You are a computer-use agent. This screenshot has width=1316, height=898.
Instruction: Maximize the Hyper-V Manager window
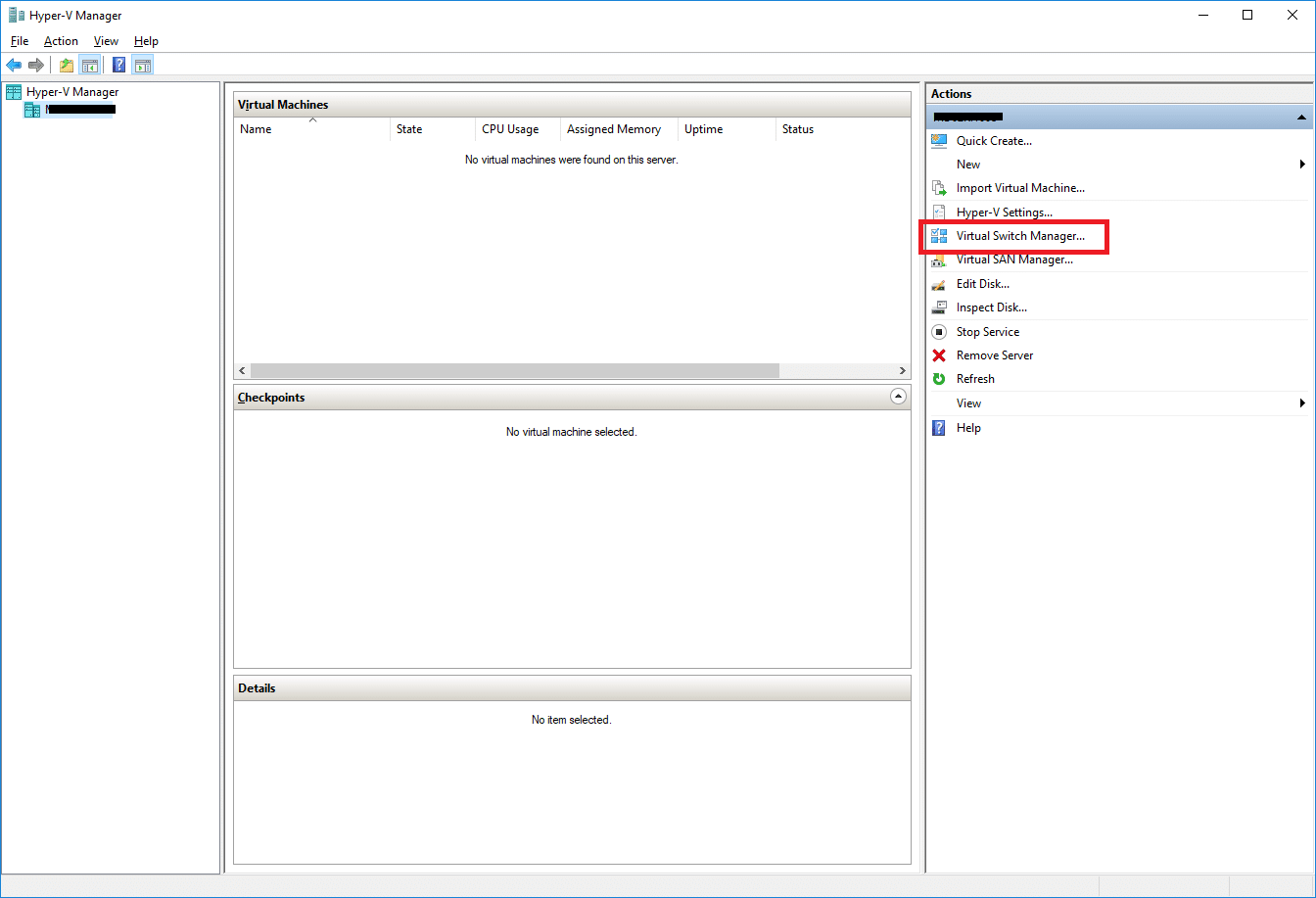pos(1247,15)
